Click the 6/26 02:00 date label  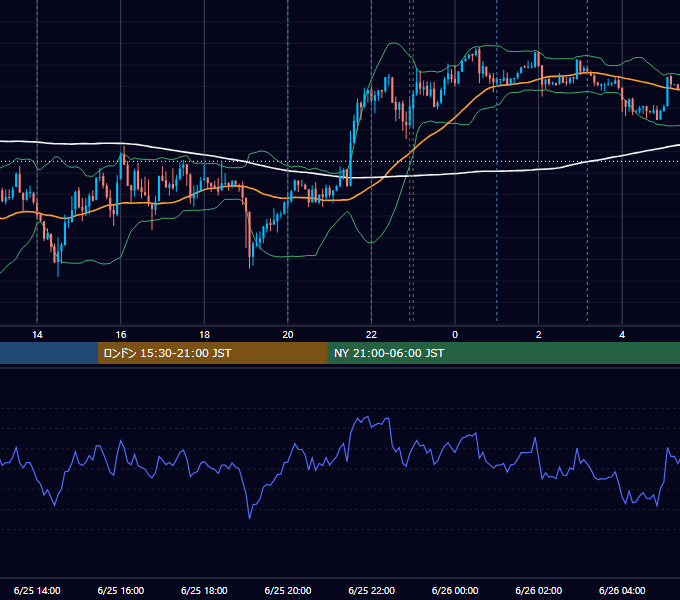point(539,590)
